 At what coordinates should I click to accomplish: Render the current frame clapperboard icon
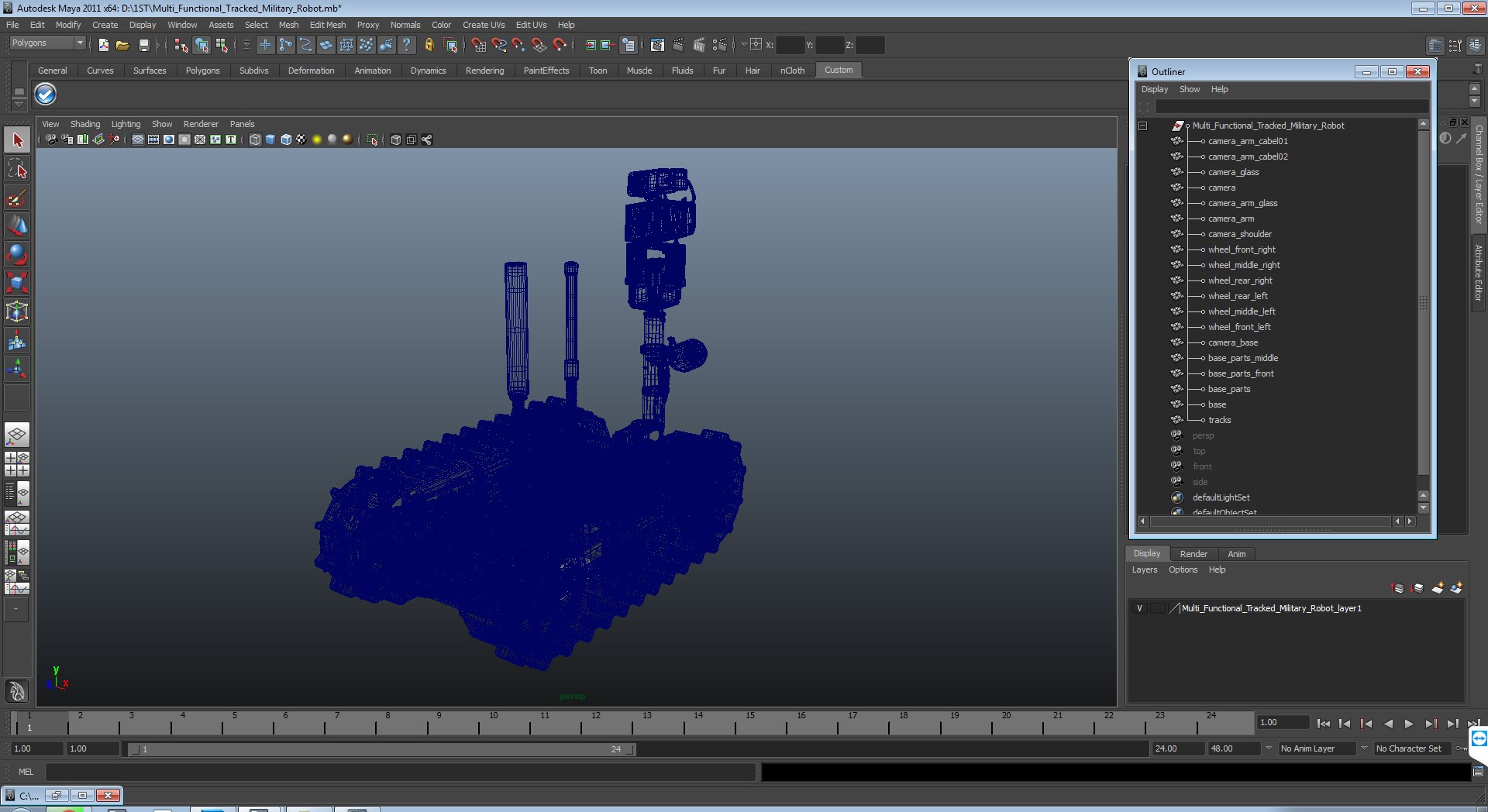point(678,45)
